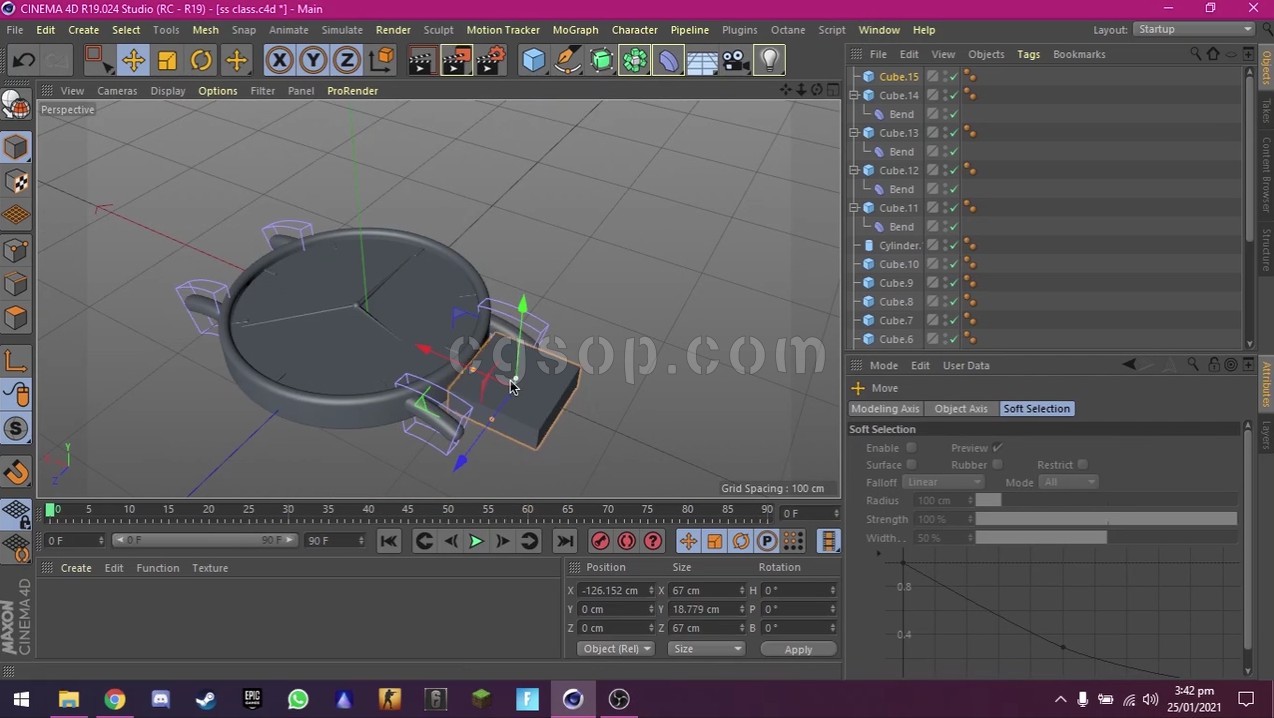The height and width of the screenshot is (718, 1274).
Task: Click the Cube.6 phong tag
Action: pos(969,340)
